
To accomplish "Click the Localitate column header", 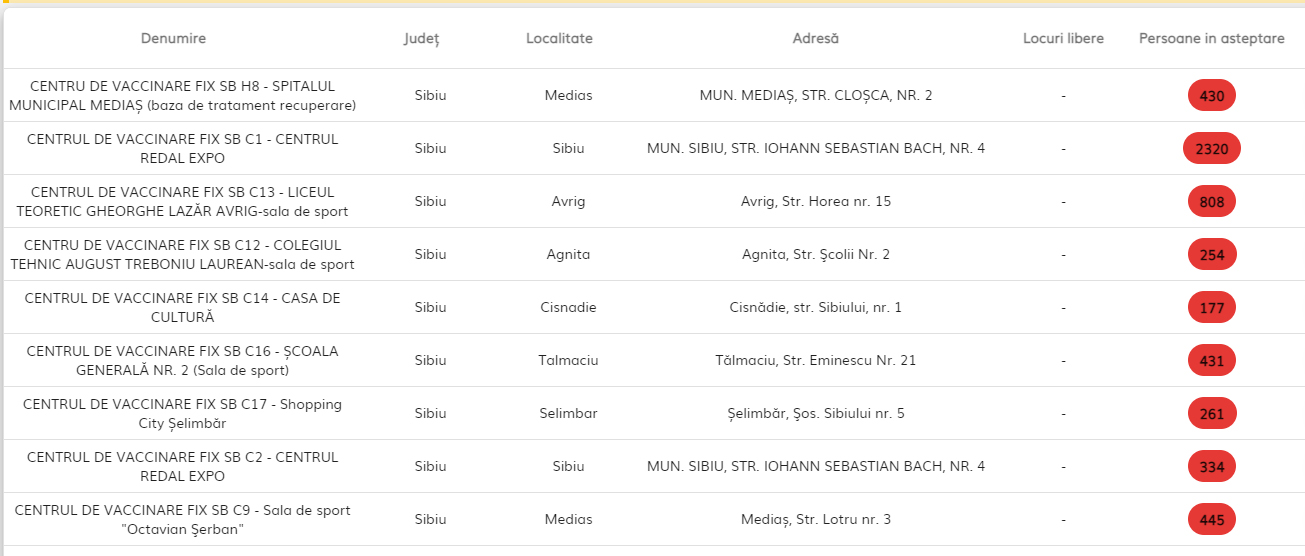I will point(559,38).
